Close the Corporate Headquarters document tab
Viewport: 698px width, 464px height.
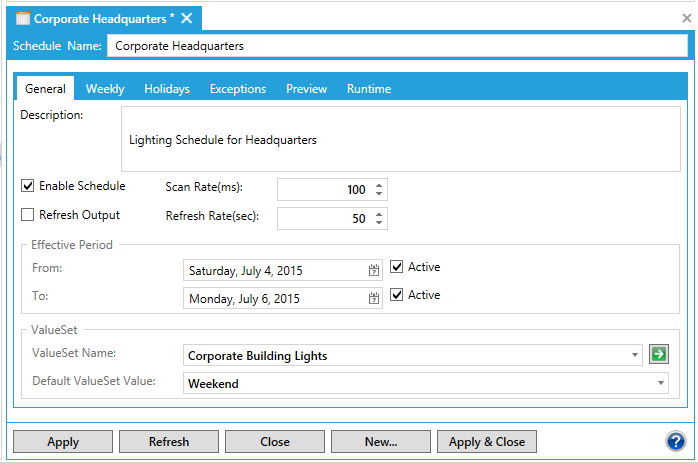click(186, 18)
